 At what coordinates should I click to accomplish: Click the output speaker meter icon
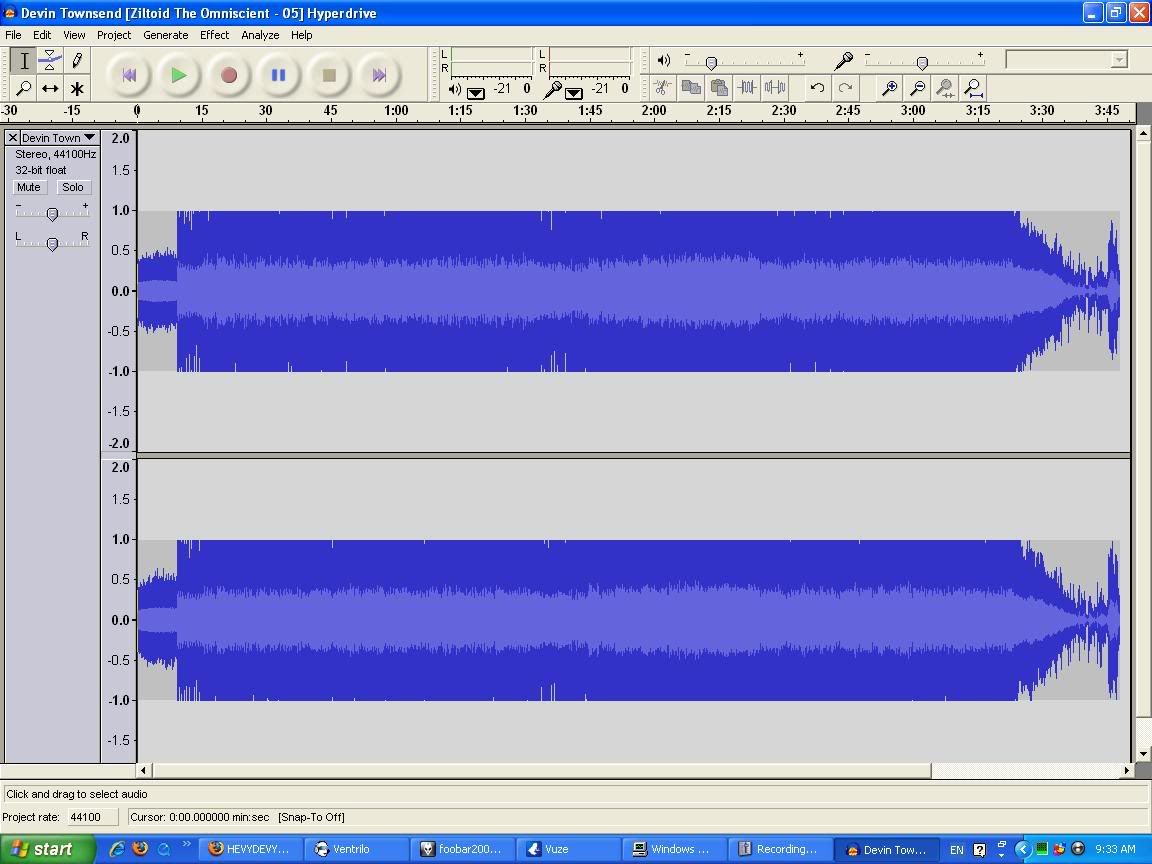(x=455, y=90)
